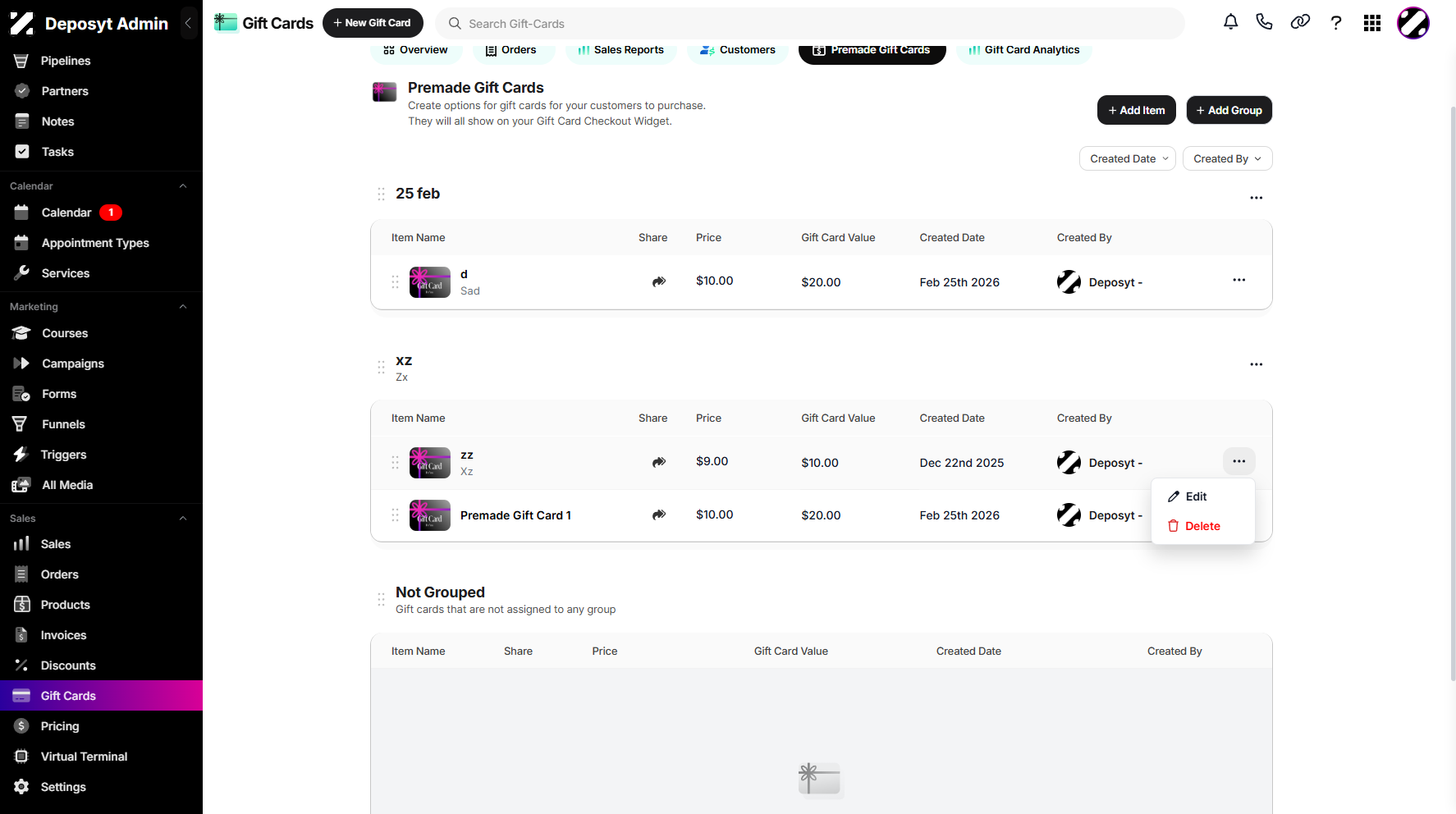Click the link chain icon in header
Screen dimensions: 1456x814
point(1300,23)
